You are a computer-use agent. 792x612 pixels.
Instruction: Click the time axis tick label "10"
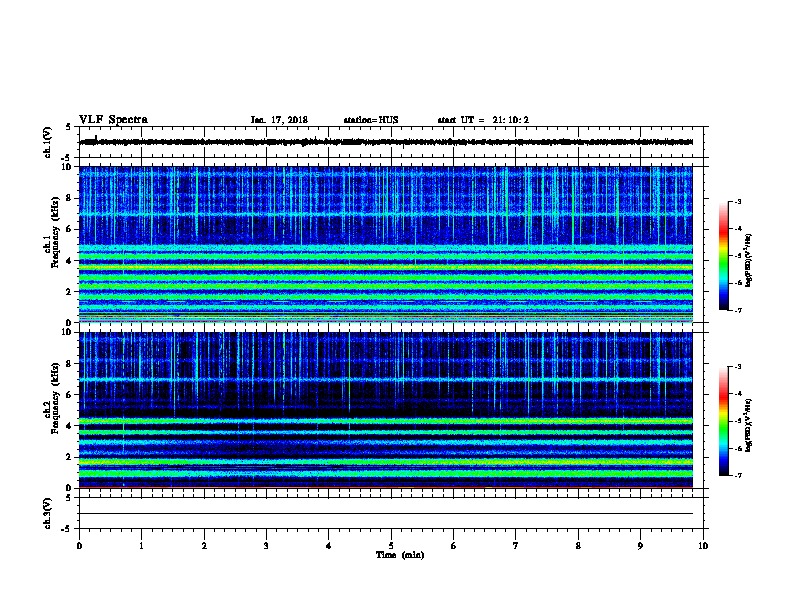[703, 546]
